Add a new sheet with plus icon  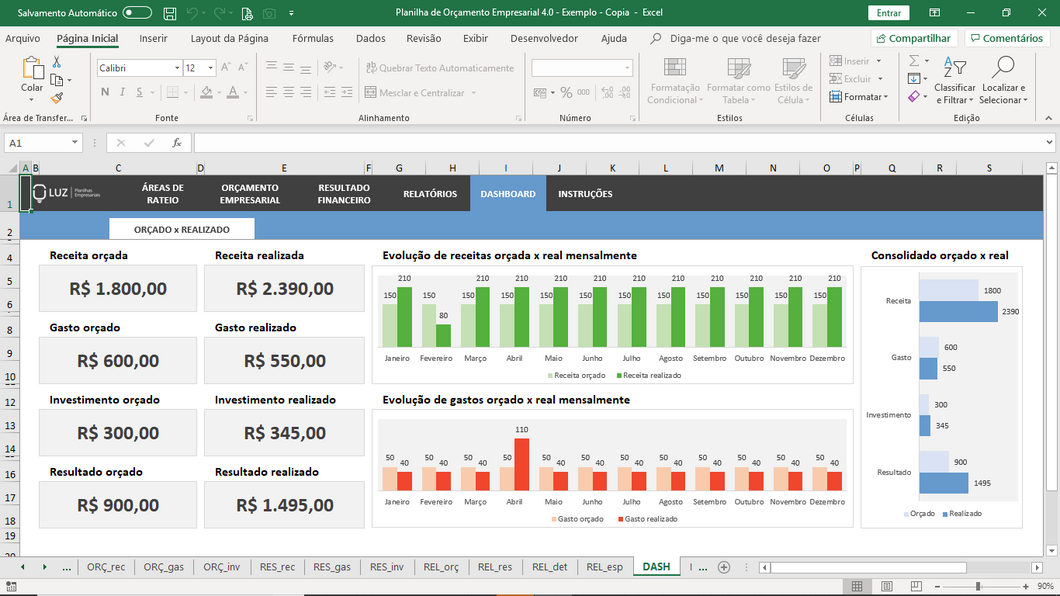724,567
